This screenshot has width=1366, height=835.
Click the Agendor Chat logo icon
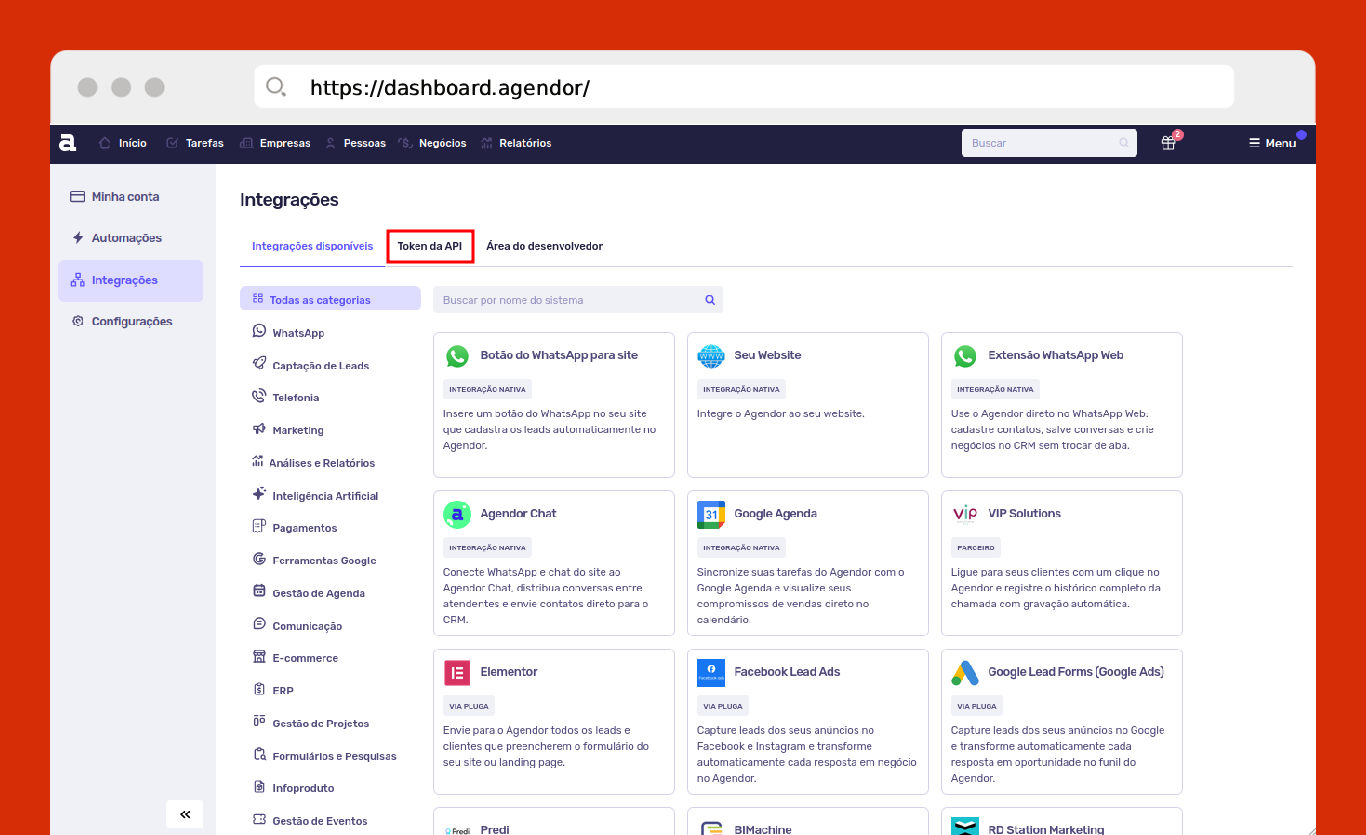click(x=457, y=514)
